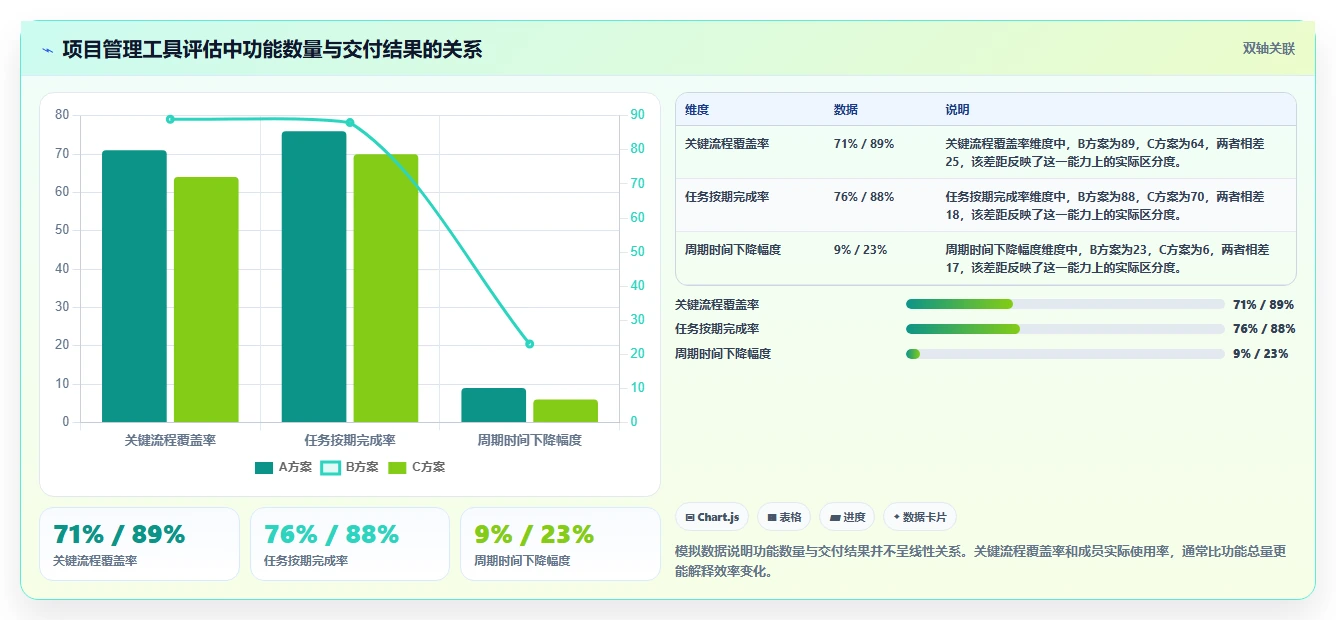Click the 周期时间下降幅度 progress bar
The height and width of the screenshot is (620, 1336).
(1065, 354)
